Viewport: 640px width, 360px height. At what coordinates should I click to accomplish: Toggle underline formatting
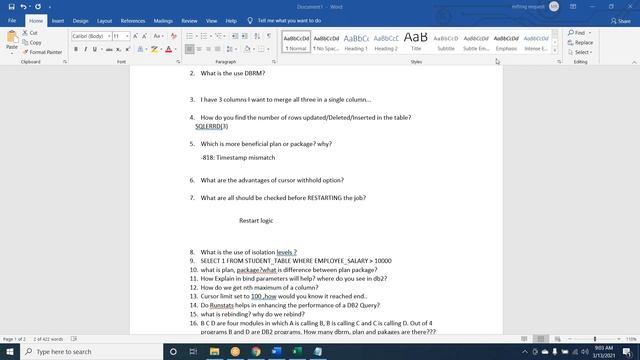click(x=95, y=49)
